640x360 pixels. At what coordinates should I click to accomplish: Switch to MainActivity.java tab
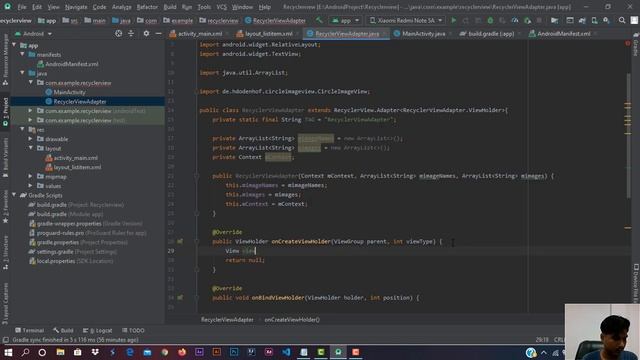point(424,34)
